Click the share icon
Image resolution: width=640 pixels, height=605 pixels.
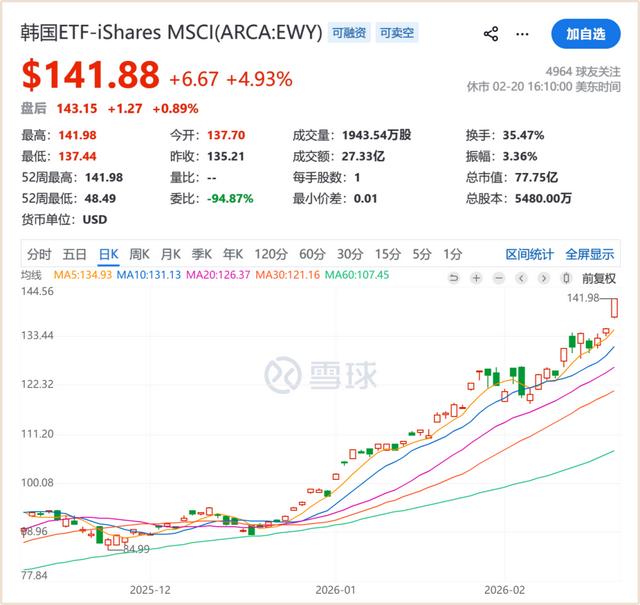click(491, 34)
